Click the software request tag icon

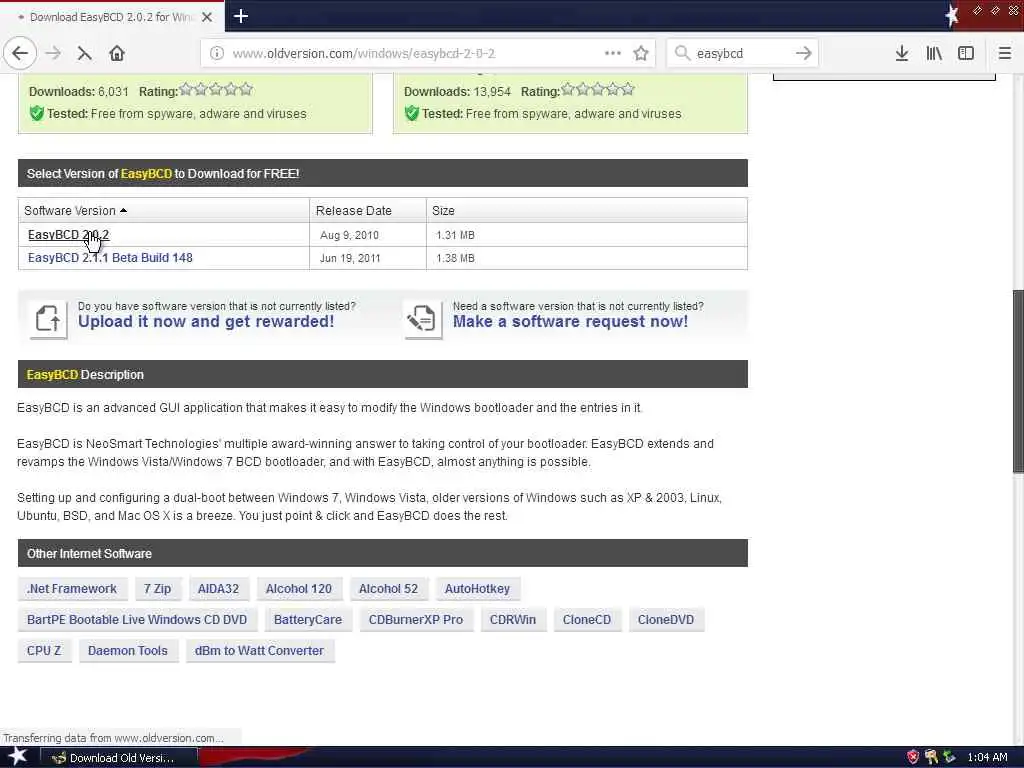(x=423, y=319)
